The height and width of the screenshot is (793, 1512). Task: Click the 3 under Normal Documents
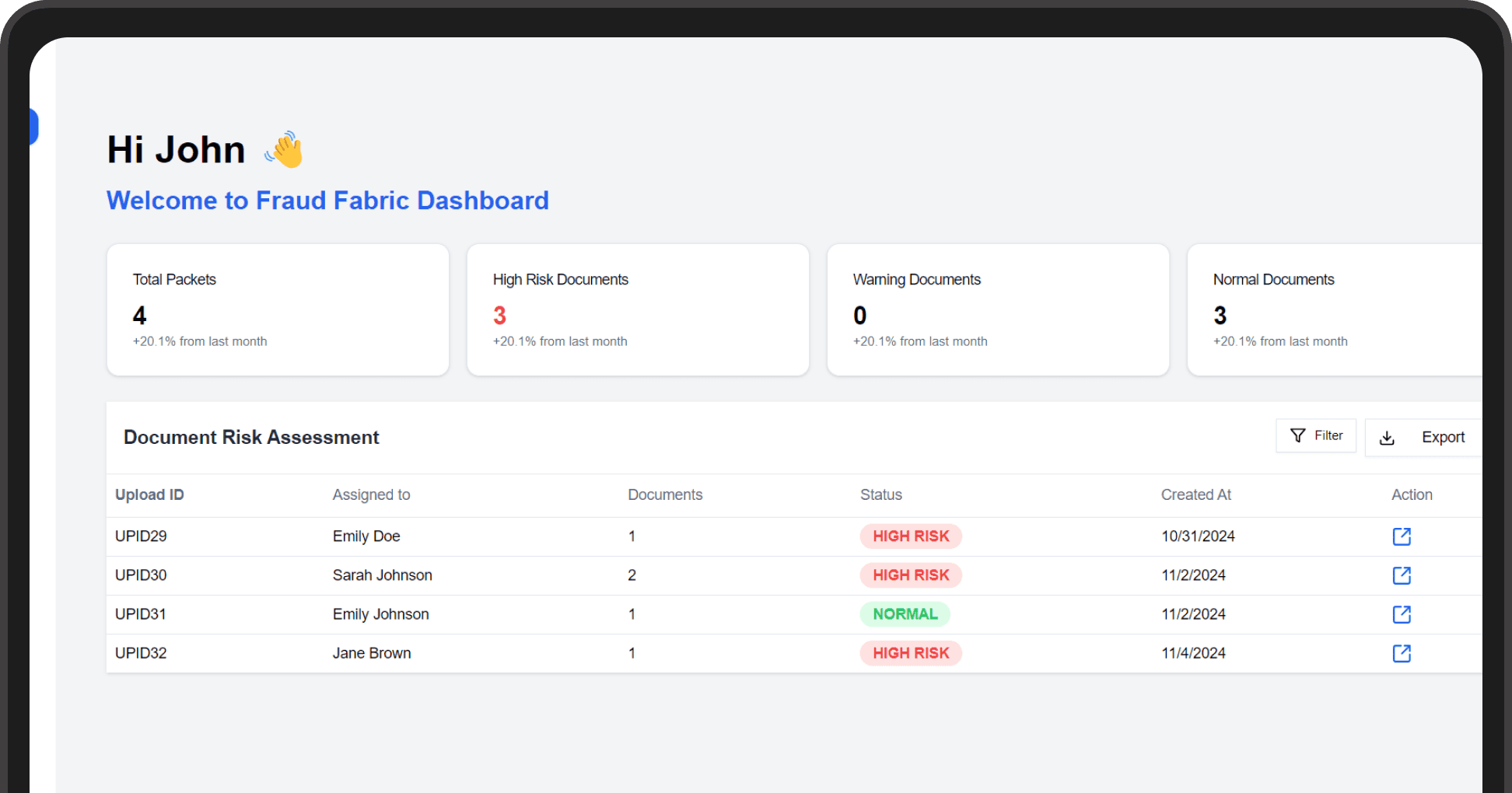point(1220,316)
